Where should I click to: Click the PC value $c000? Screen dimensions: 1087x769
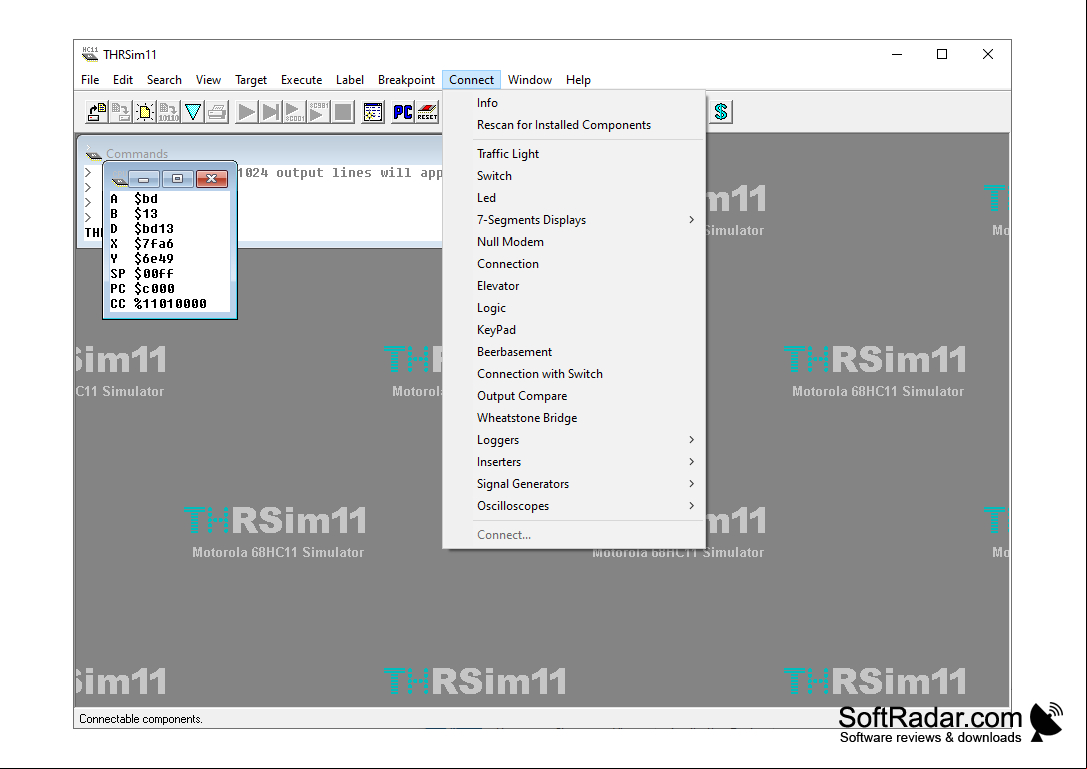point(154,288)
